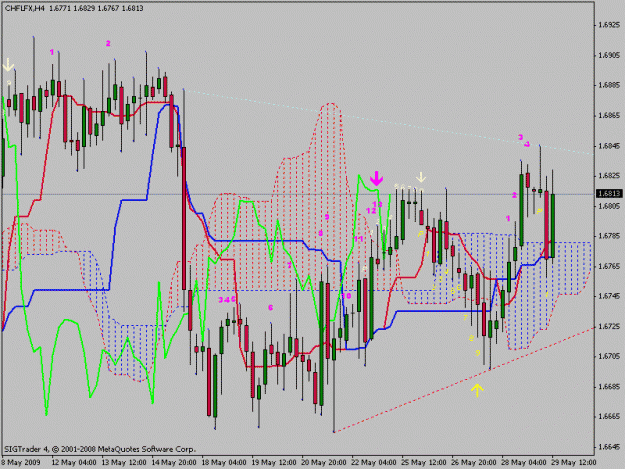Click the magenta 11 count label
625x469 pixels.
tap(359, 239)
